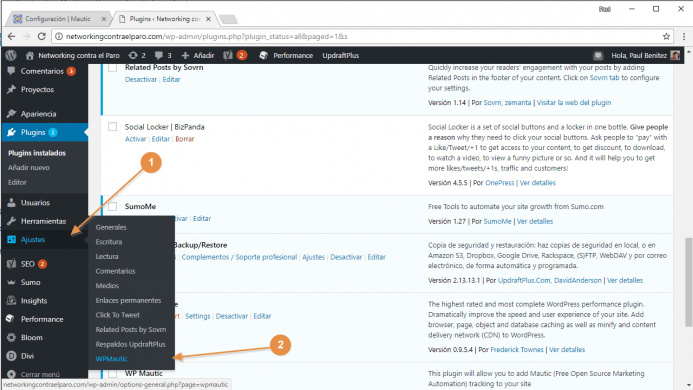Viewport: 693px width, 390px height.
Task: Click the user avatar next to Paul Benitez
Action: pyautogui.click(x=675, y=55)
